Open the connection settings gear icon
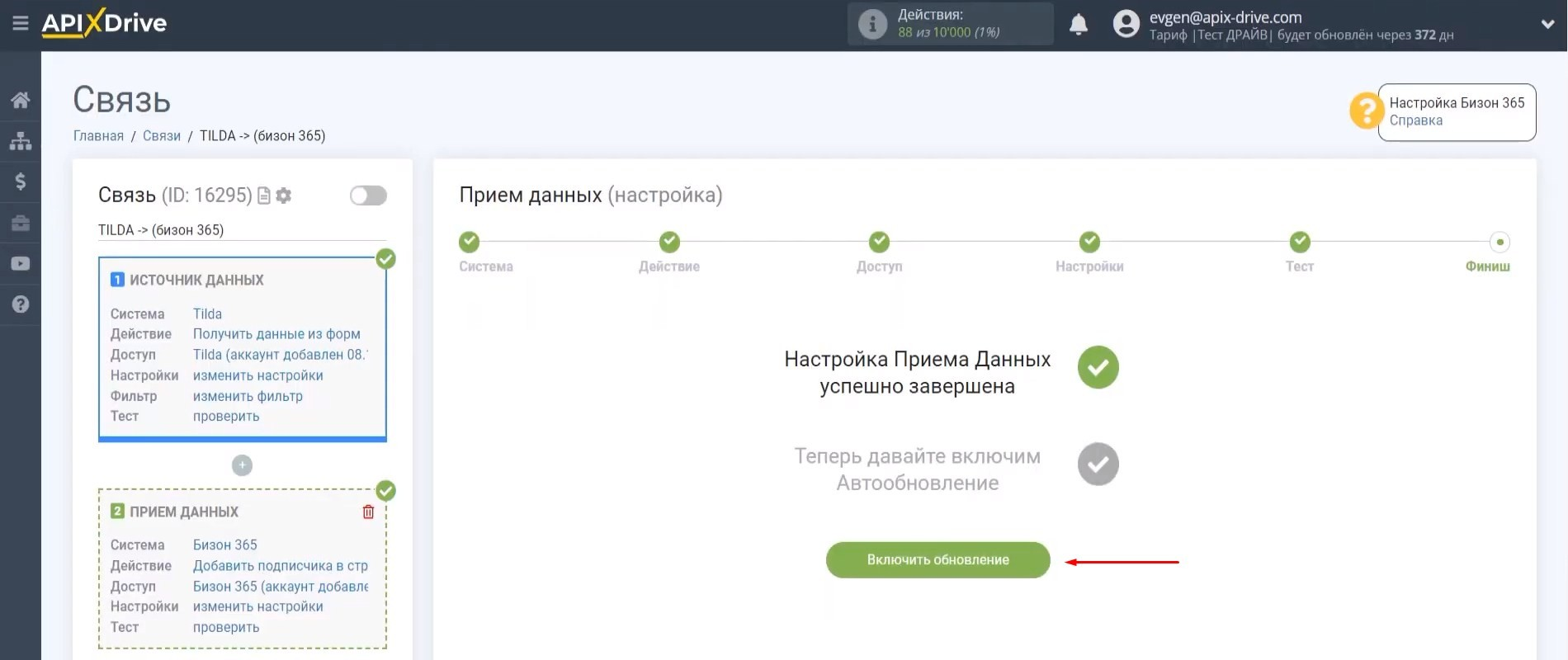Image resolution: width=1568 pixels, height=660 pixels. pyautogui.click(x=284, y=196)
